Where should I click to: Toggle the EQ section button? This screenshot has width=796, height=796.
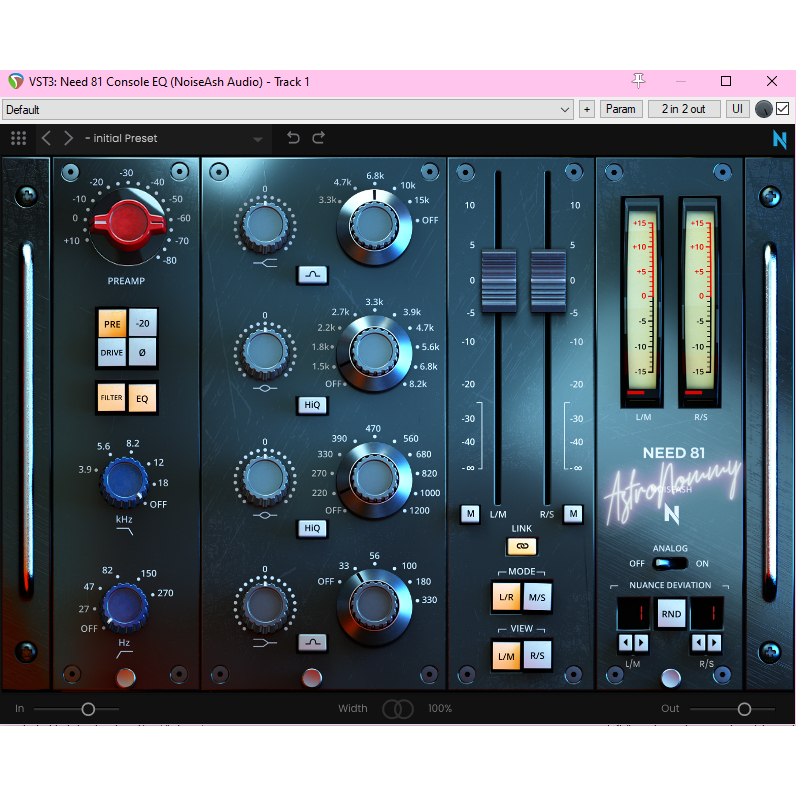click(142, 399)
